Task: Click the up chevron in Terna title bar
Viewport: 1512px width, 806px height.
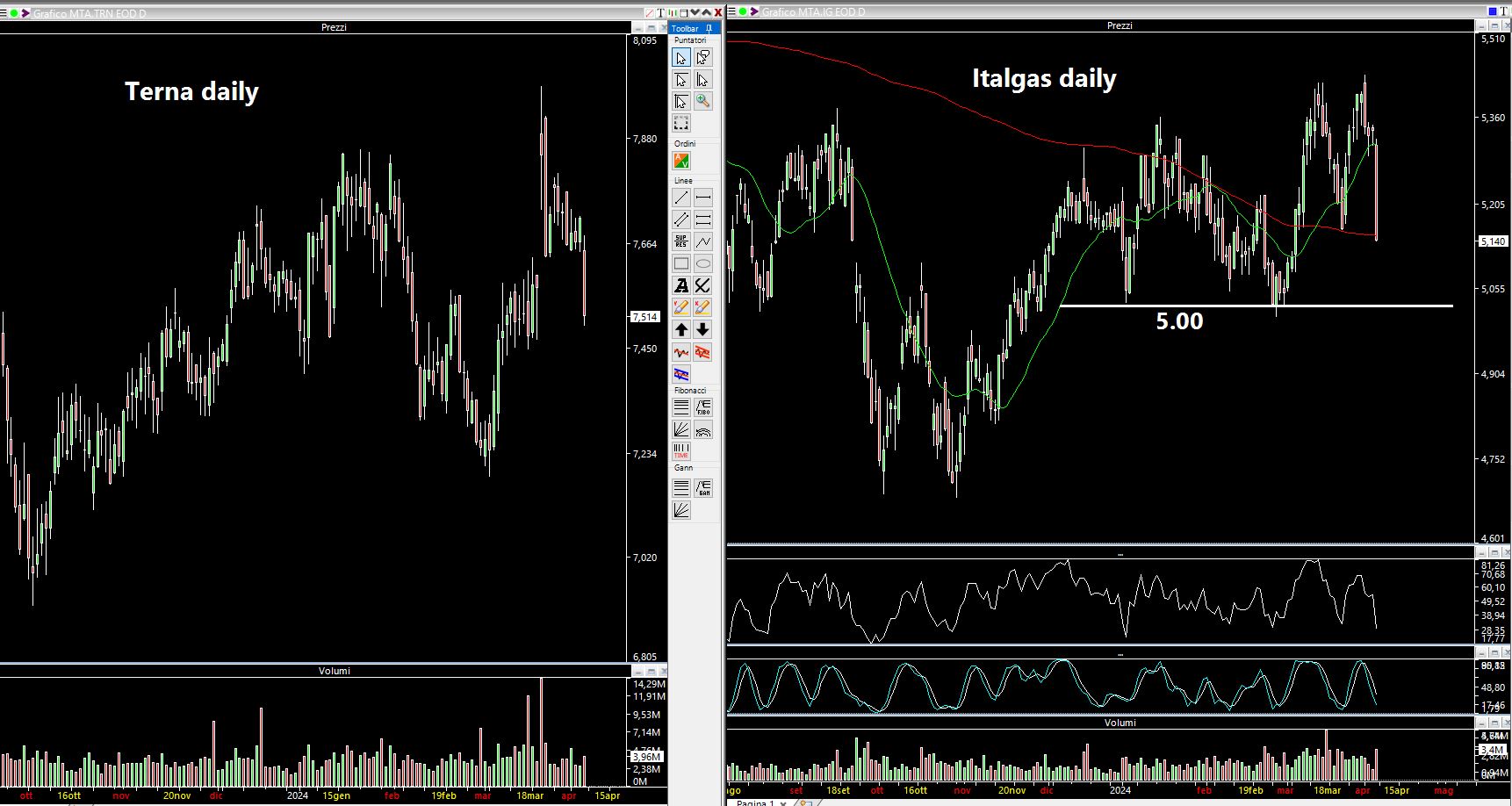Action: click(x=706, y=12)
